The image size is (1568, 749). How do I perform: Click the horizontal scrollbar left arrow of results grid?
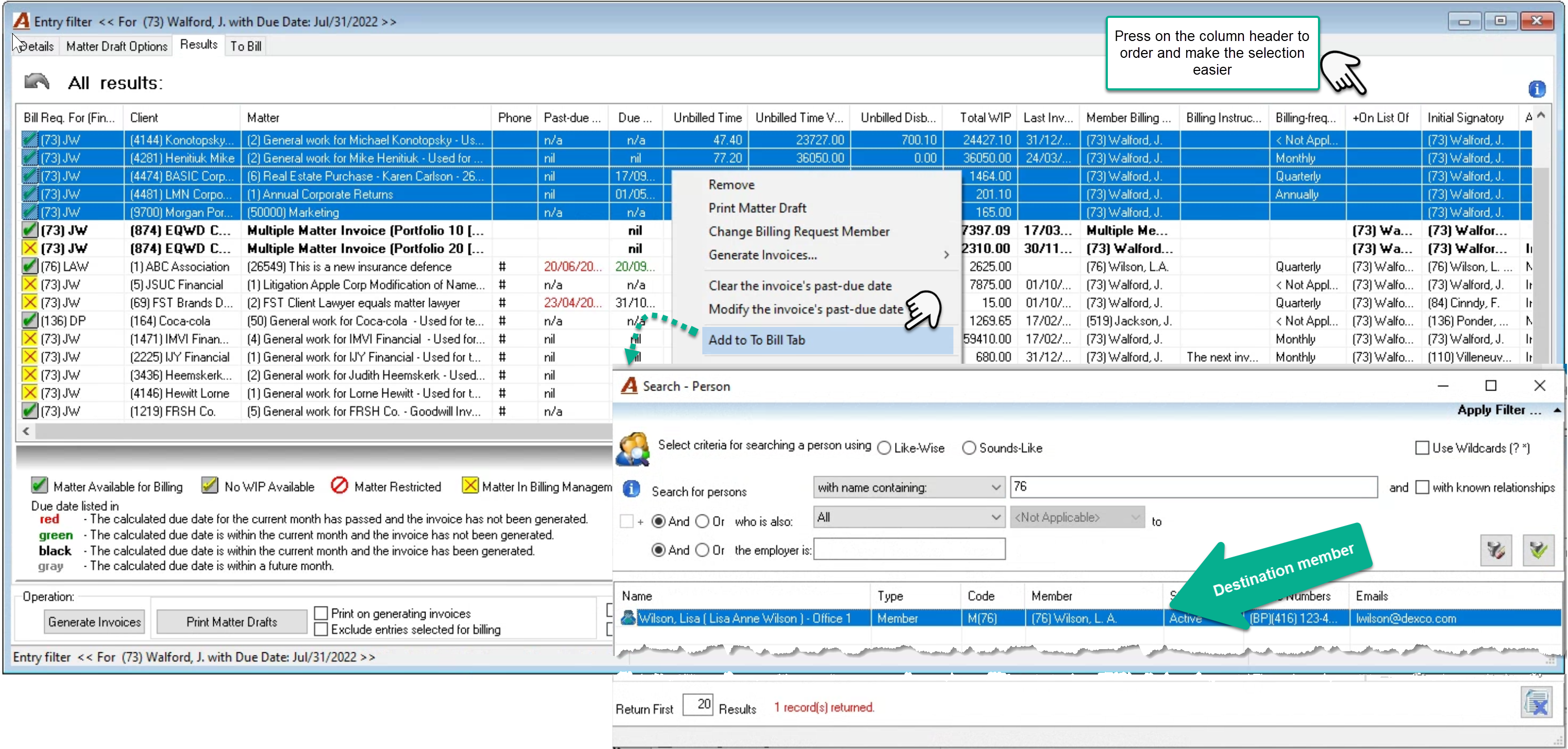[26, 431]
